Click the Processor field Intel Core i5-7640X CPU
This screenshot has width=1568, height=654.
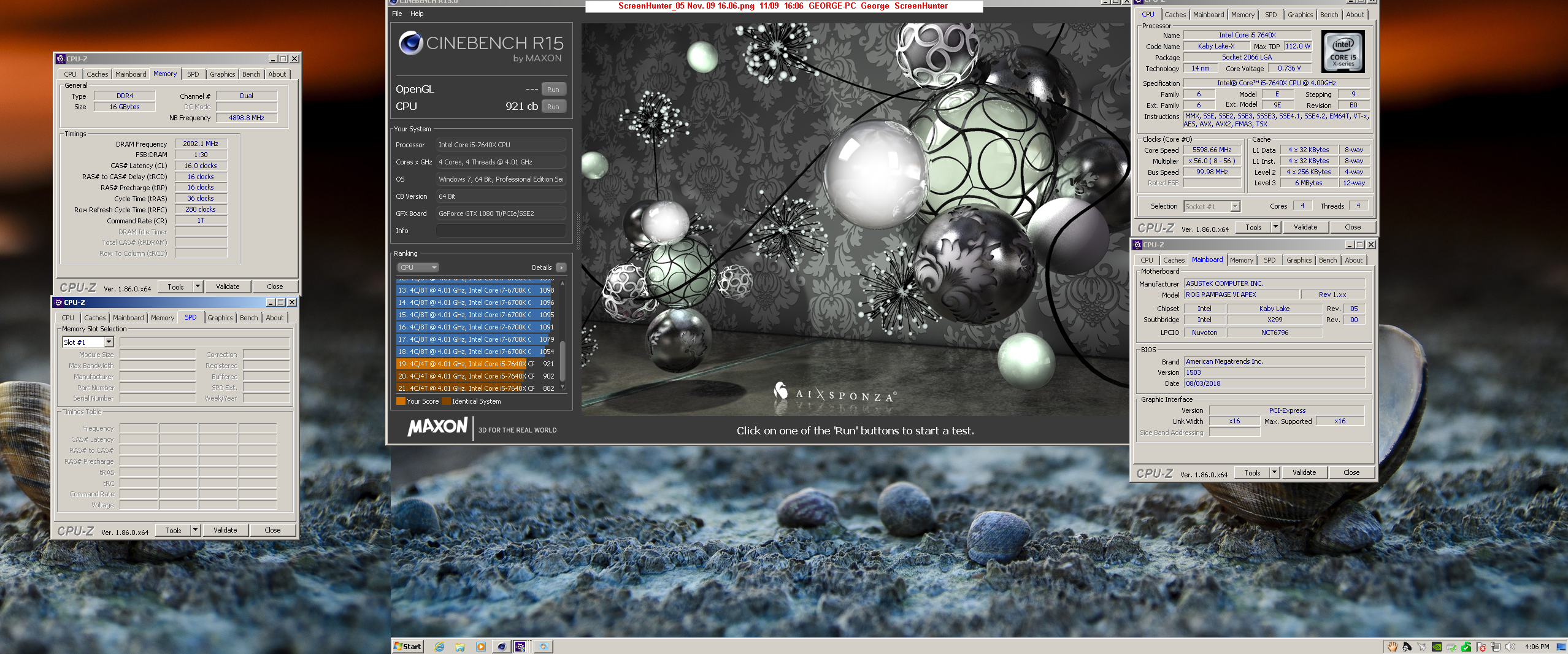tap(501, 145)
